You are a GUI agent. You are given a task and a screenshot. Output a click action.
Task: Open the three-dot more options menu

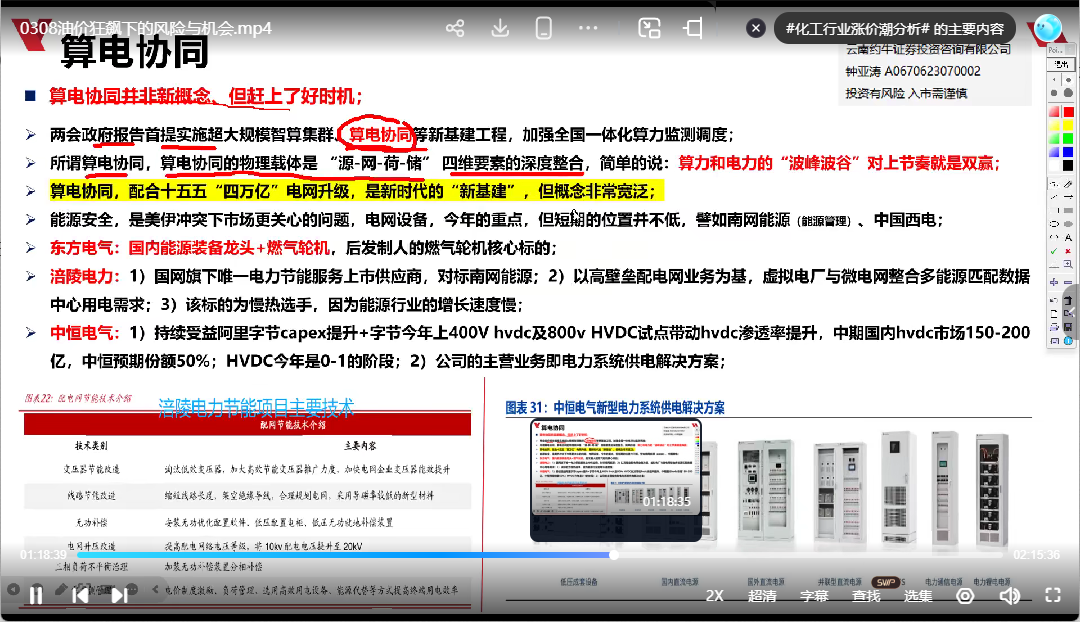click(x=588, y=28)
